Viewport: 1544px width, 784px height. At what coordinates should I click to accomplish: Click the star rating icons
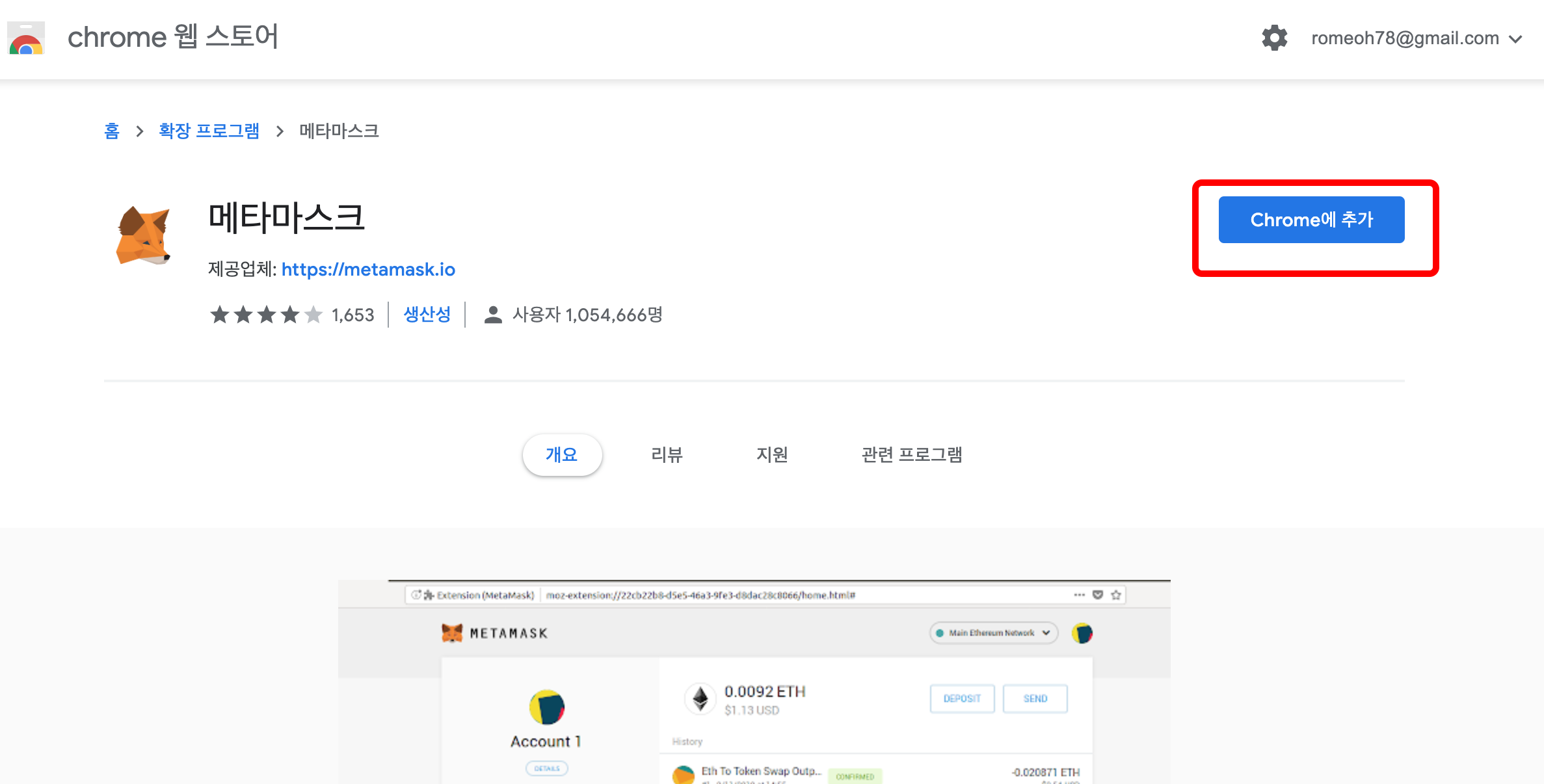pyautogui.click(x=267, y=315)
